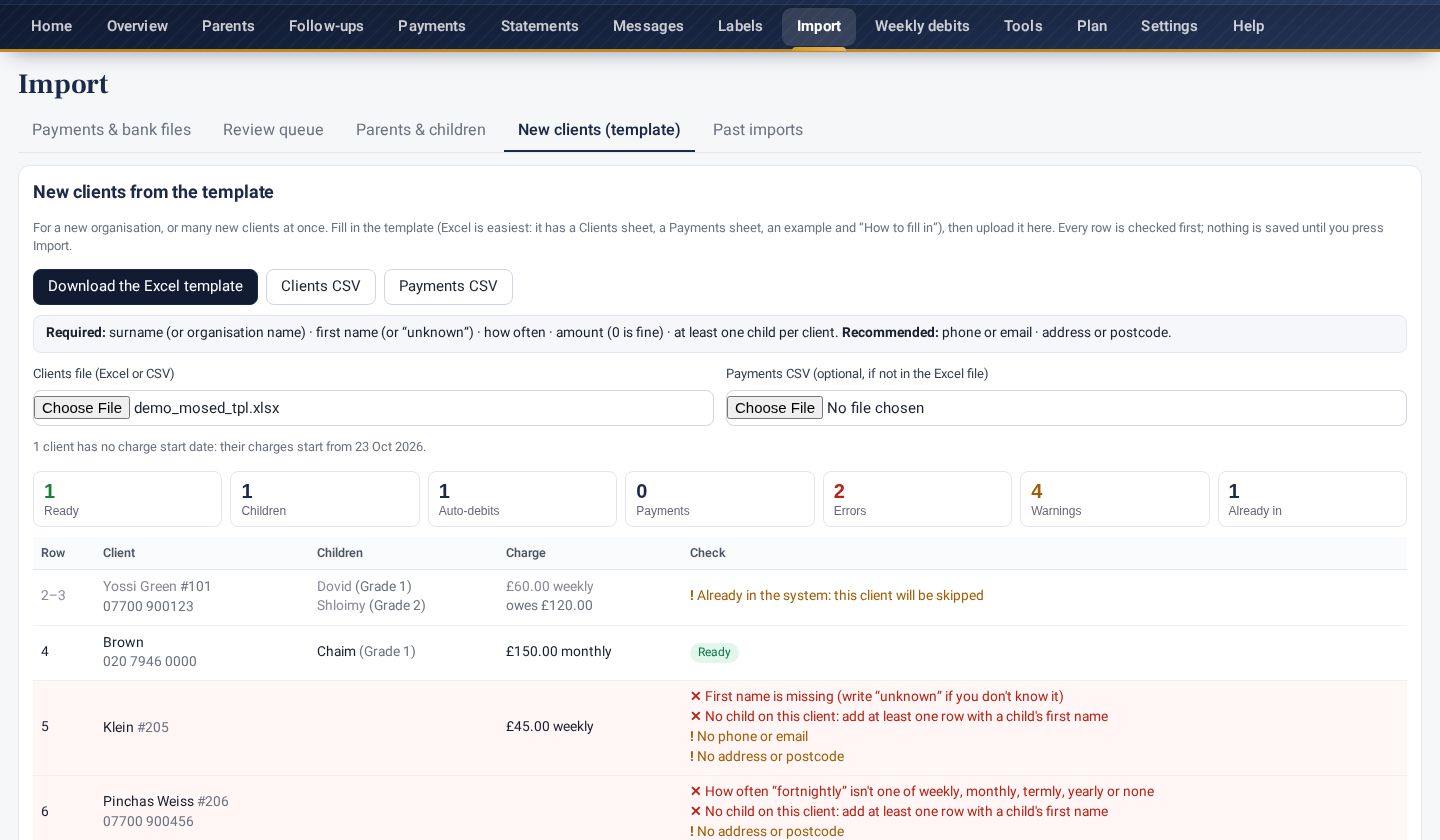This screenshot has width=1440, height=840.
Task: Go to the Labels section
Action: (x=740, y=26)
